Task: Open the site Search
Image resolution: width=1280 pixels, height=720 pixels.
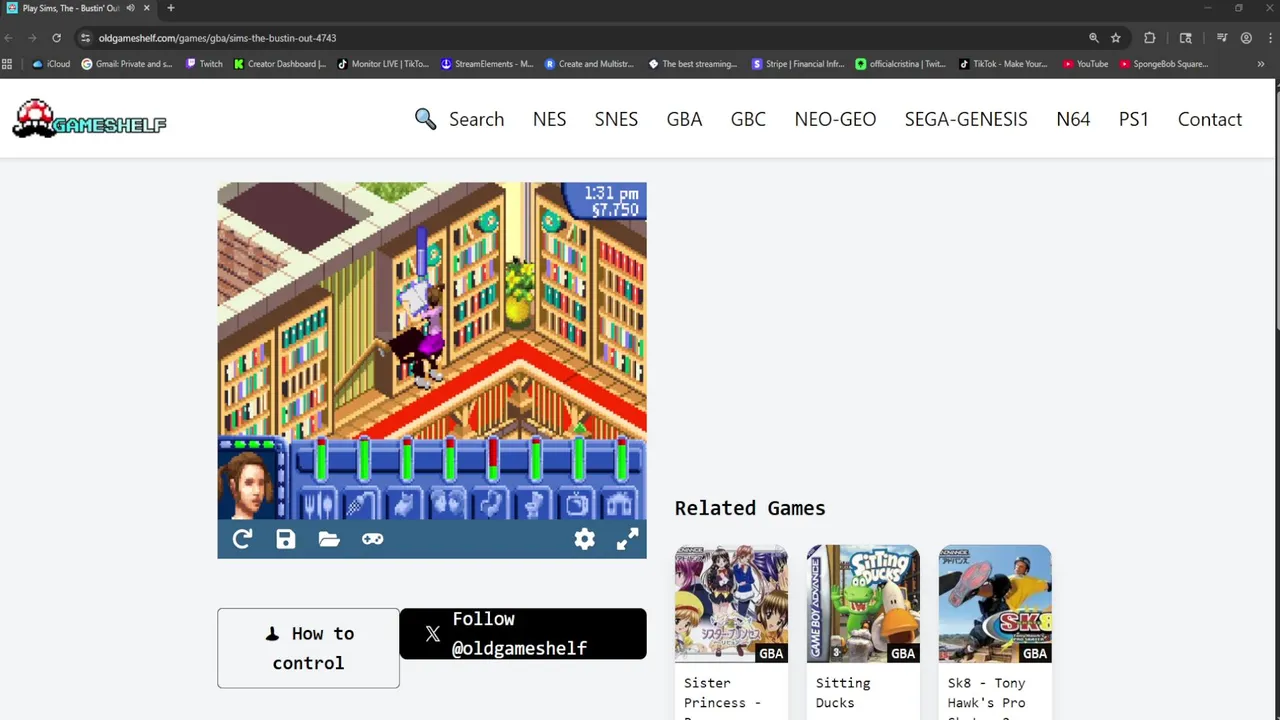Action: [x=459, y=119]
